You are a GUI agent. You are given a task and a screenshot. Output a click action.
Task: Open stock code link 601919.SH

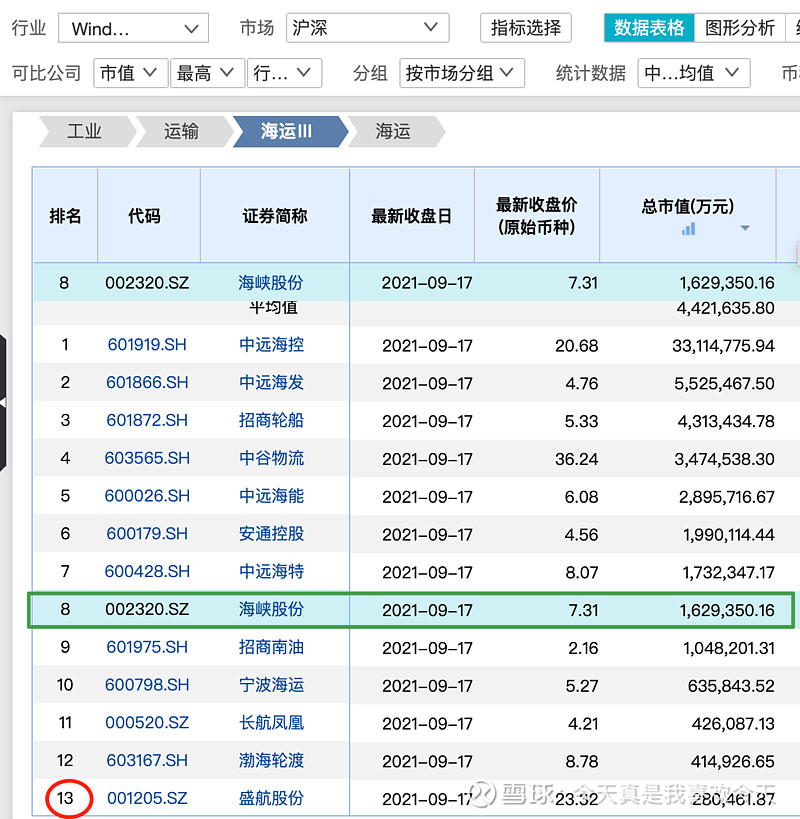[x=147, y=344]
